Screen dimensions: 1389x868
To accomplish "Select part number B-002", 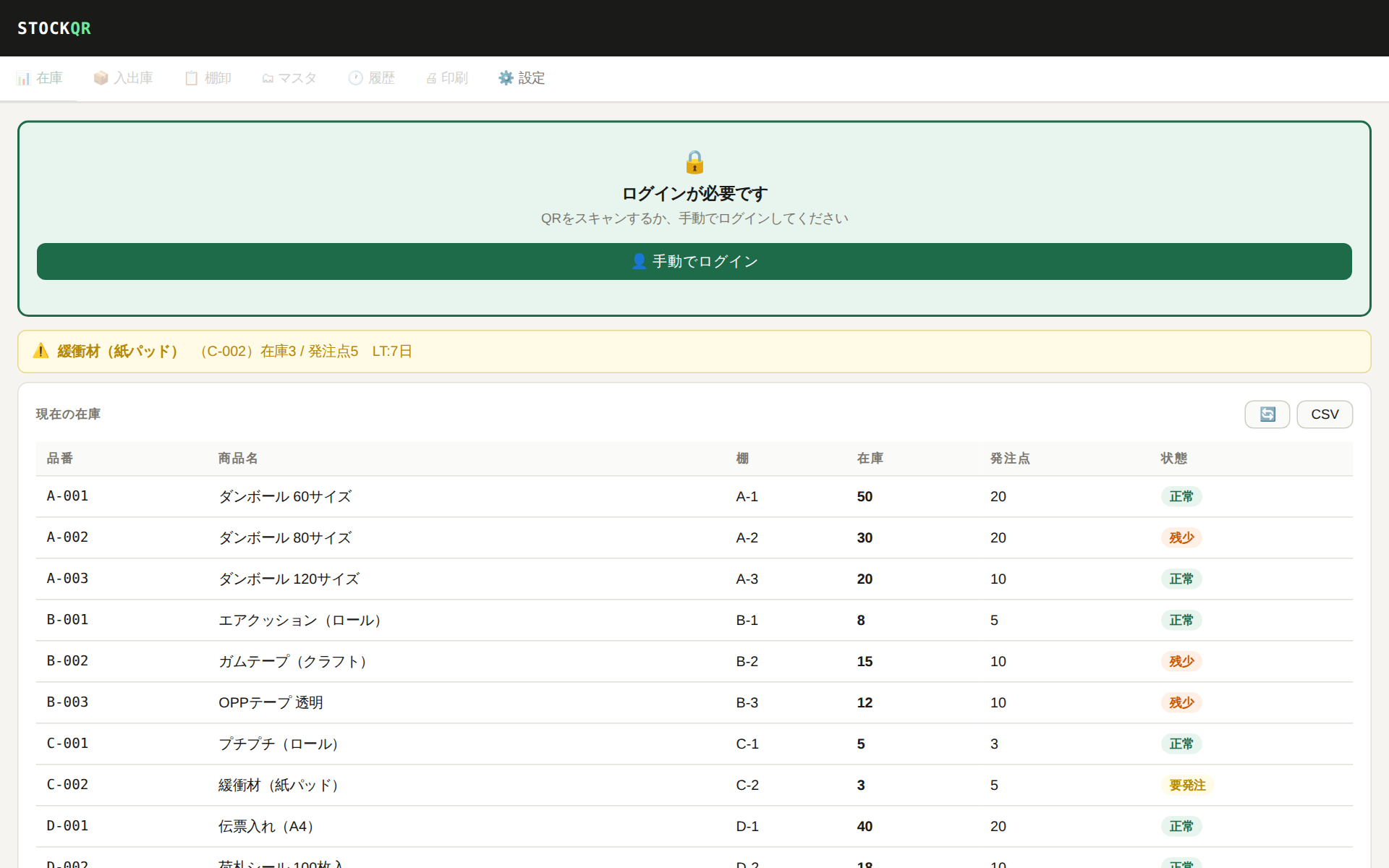I will (67, 661).
